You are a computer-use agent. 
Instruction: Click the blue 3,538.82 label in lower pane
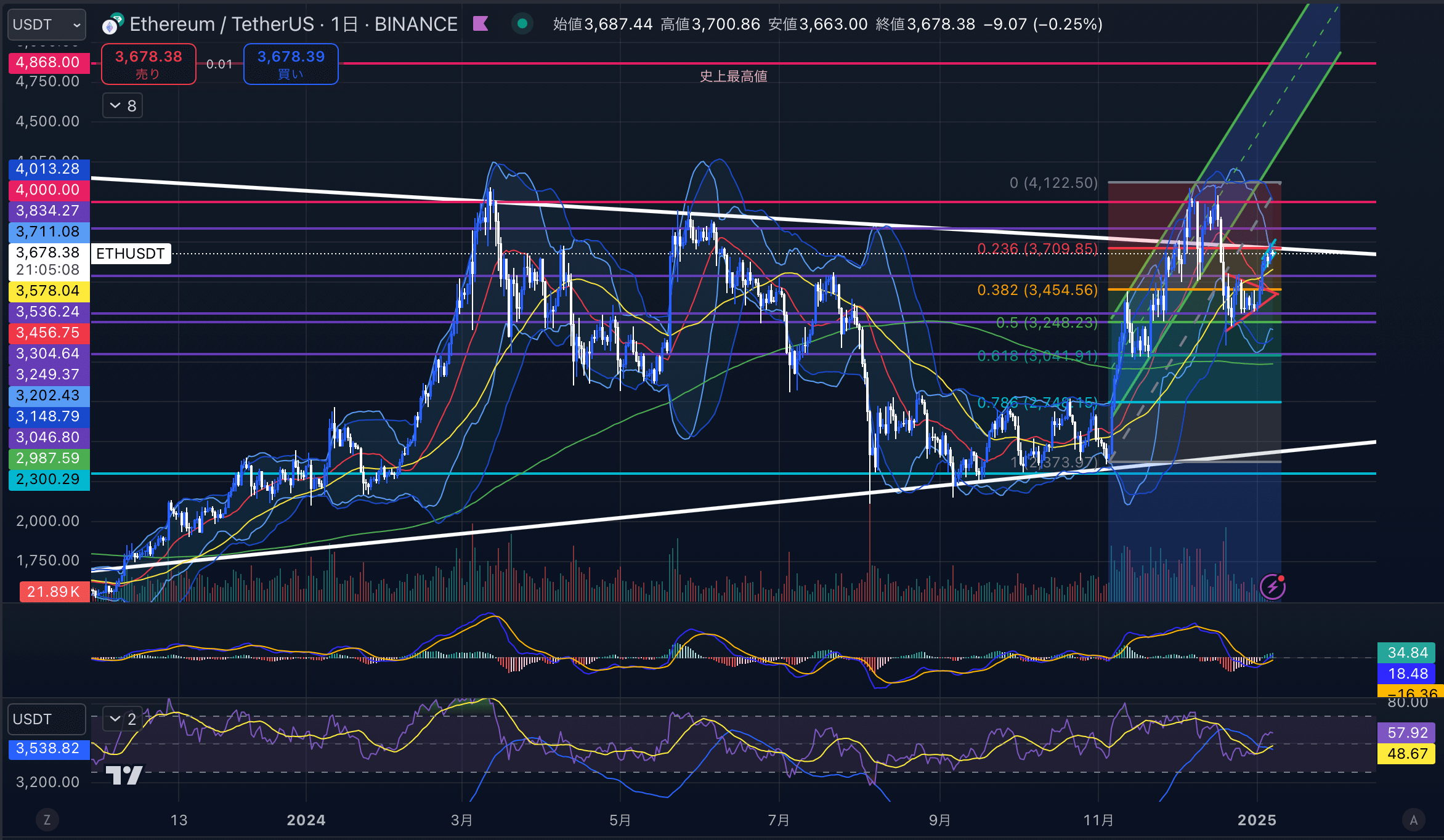(x=48, y=749)
